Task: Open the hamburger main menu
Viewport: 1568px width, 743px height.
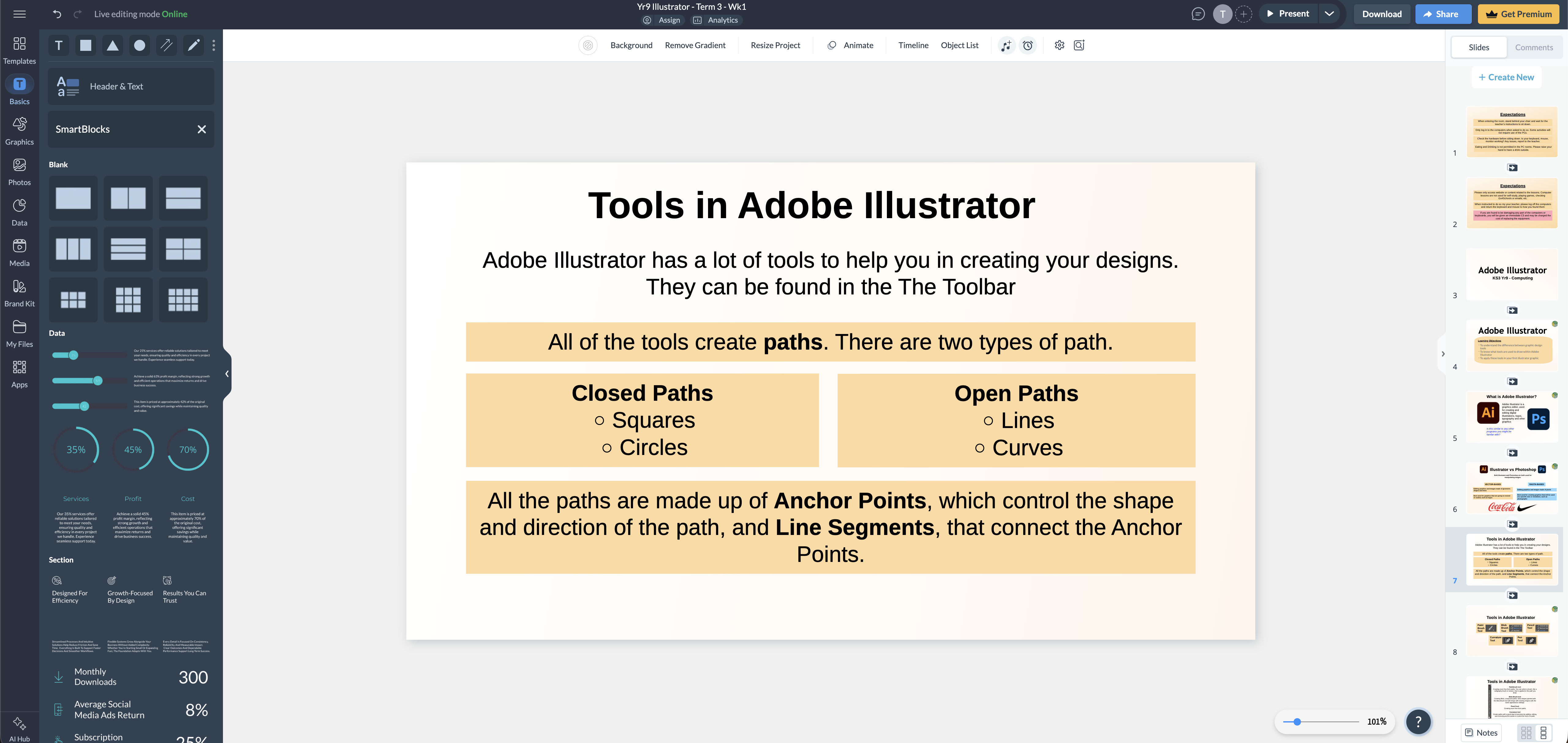Action: [x=20, y=14]
